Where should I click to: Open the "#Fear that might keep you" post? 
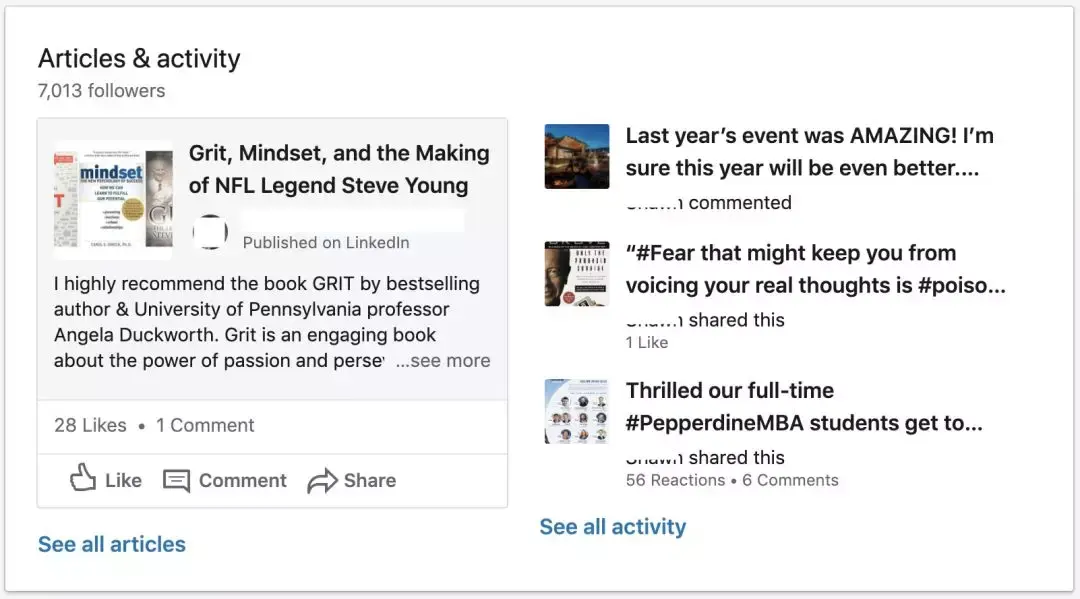(815, 269)
